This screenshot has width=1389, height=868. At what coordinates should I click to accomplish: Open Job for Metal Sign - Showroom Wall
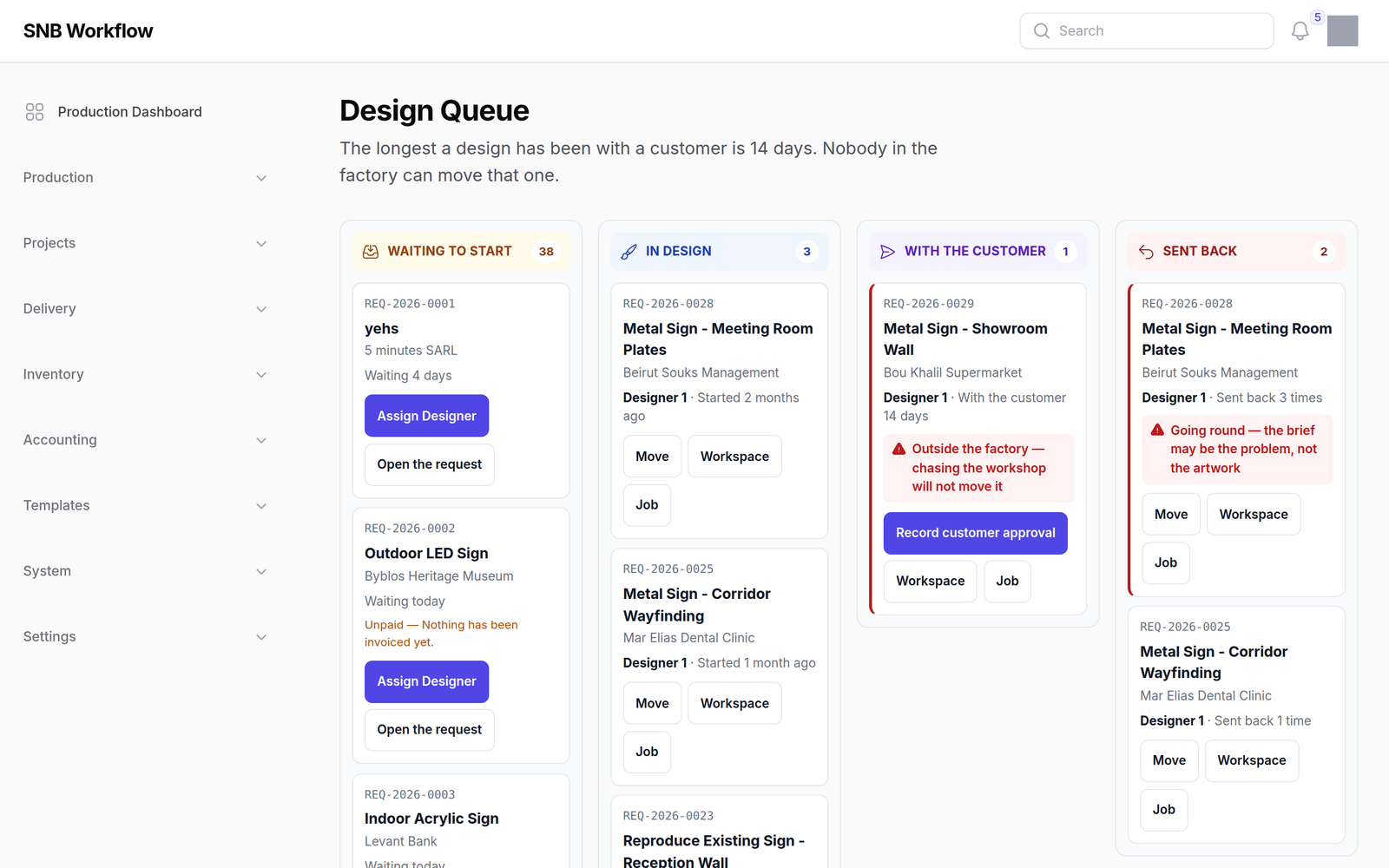pyautogui.click(x=1007, y=582)
